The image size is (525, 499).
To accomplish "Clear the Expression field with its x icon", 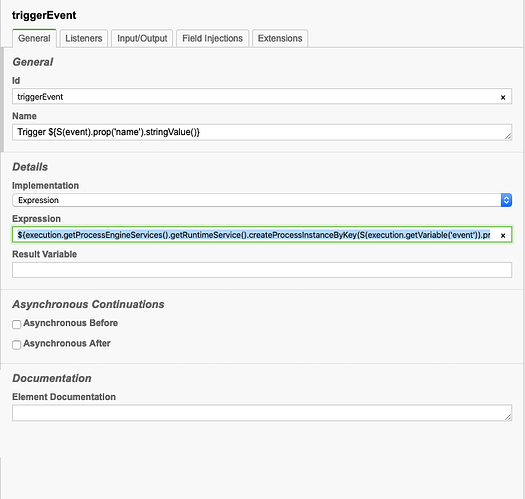I will [503, 235].
